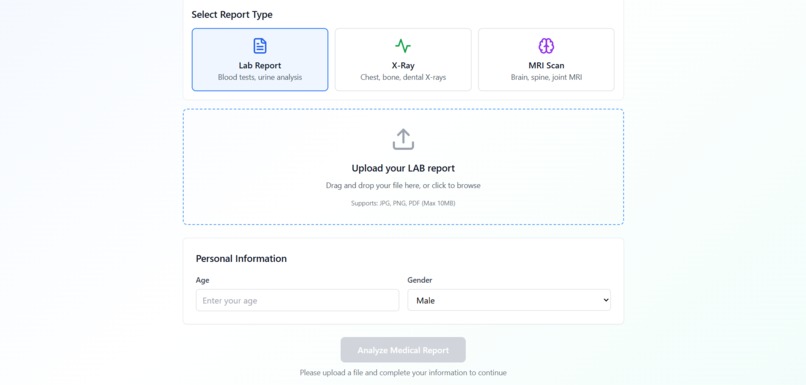The width and height of the screenshot is (806, 385).
Task: Click the 'Personal Information' heading
Action: [241, 259]
